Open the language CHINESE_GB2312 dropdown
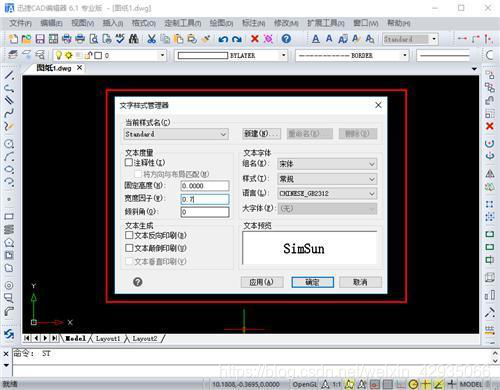Screen dimensions: 500x390 (327, 193)
